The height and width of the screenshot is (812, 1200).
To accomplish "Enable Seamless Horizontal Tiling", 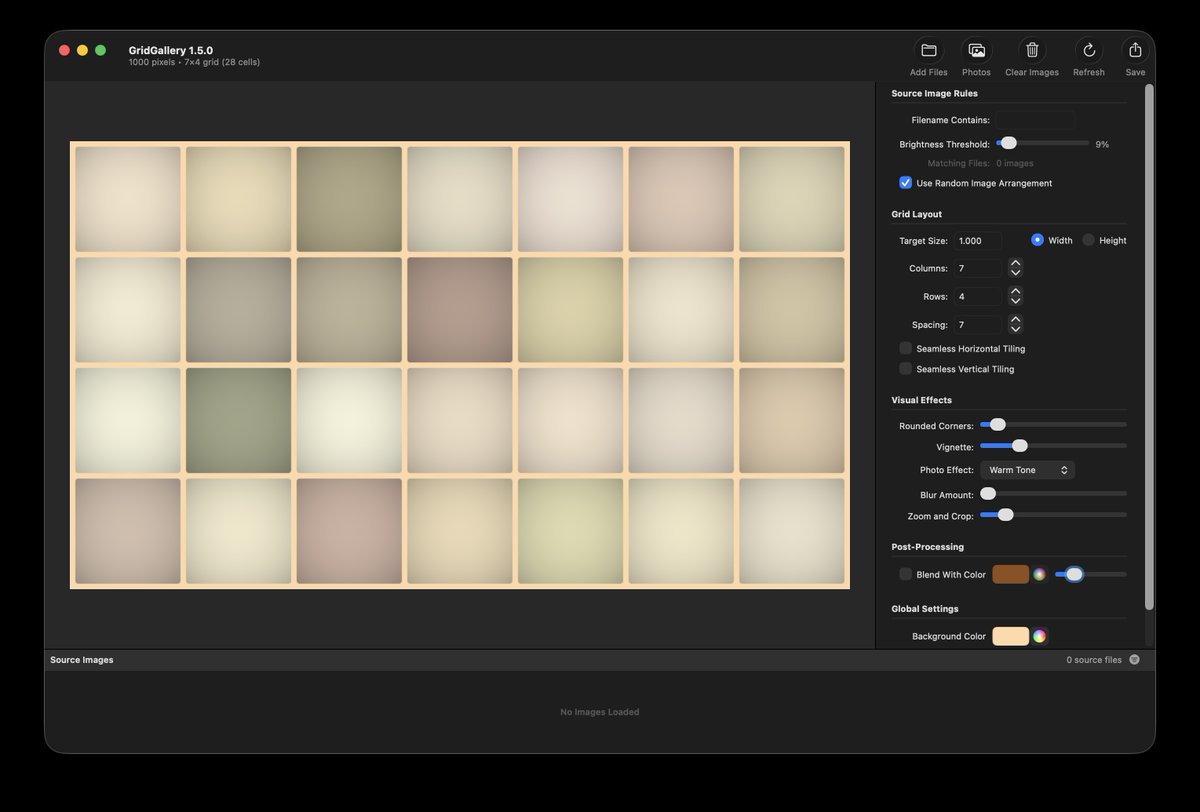I will click(x=905, y=348).
